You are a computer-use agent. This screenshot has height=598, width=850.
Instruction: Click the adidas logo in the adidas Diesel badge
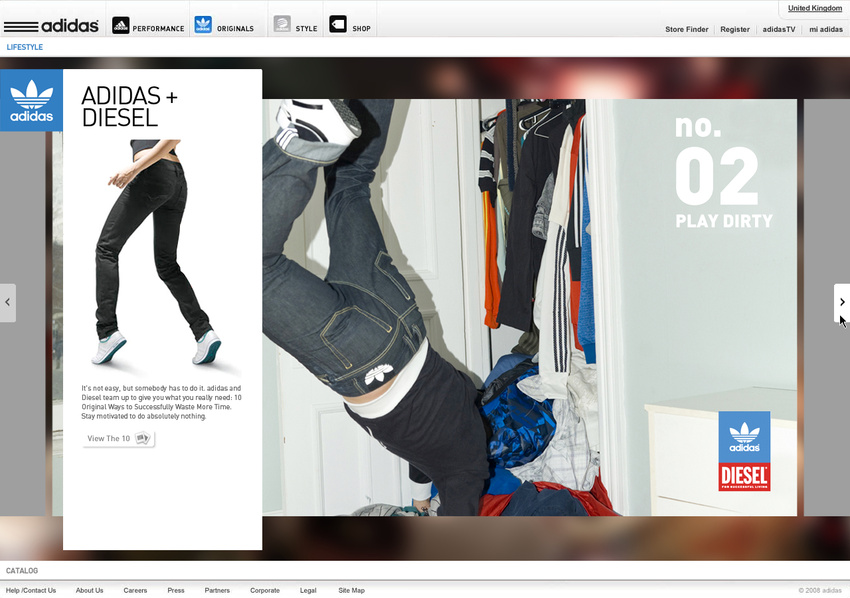(744, 437)
